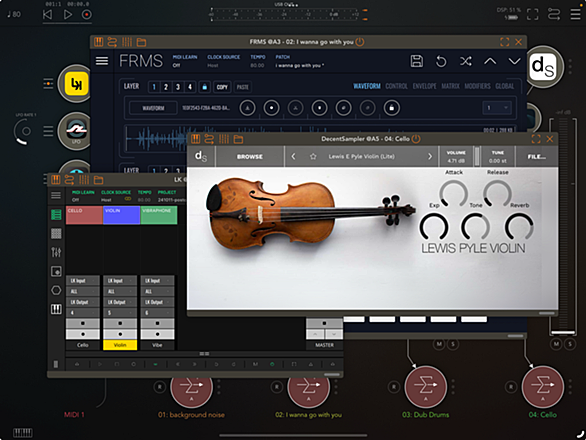Select the yellow Violin track label in LK
The width and height of the screenshot is (586, 440).
point(120,345)
